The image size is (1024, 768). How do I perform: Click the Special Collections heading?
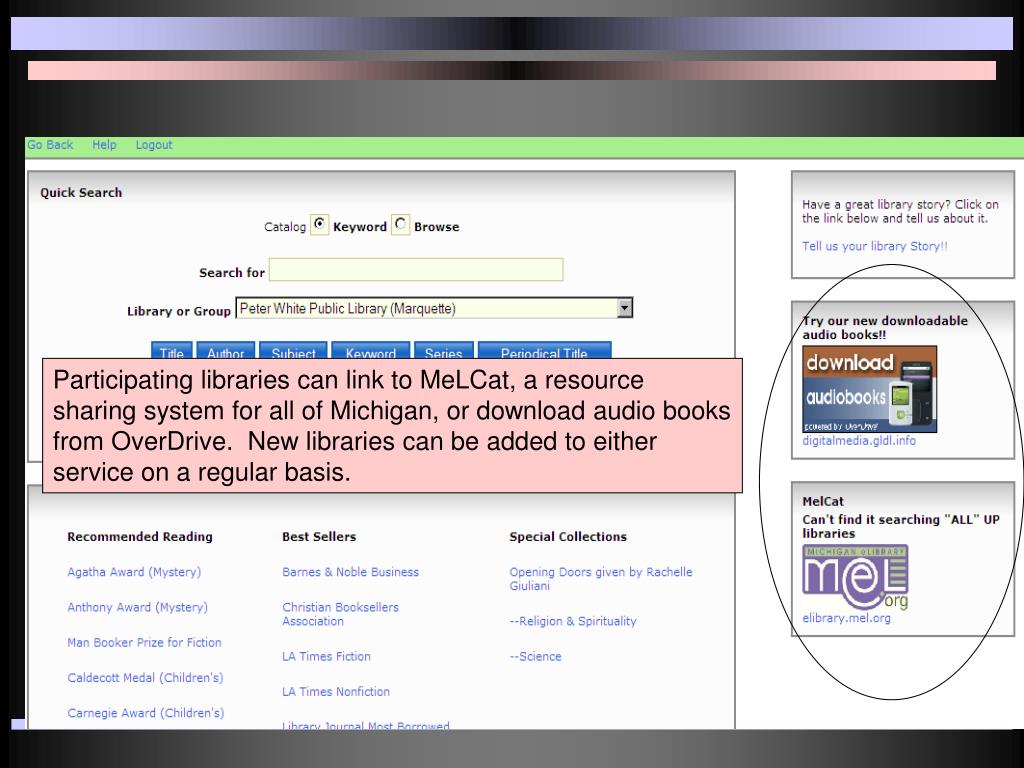tap(568, 537)
